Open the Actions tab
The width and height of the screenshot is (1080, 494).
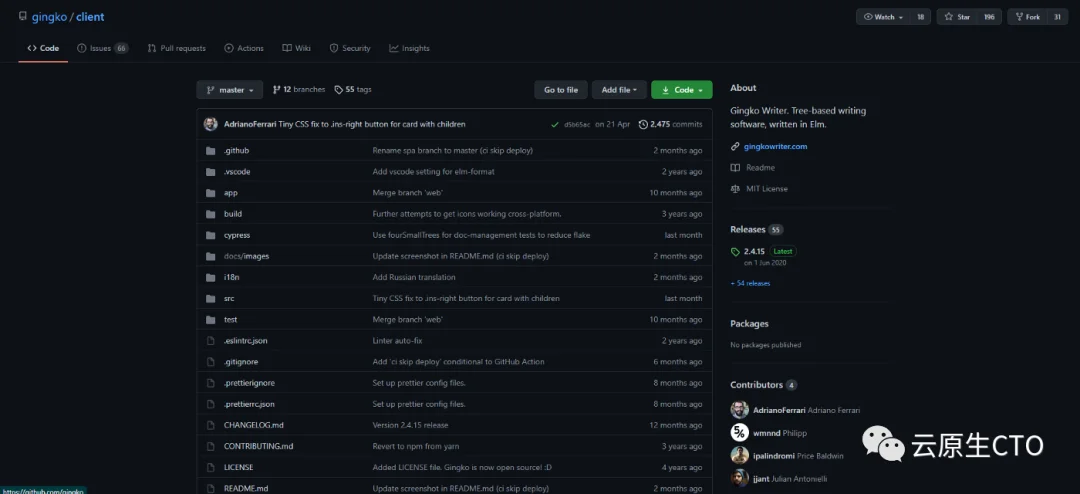[x=244, y=48]
